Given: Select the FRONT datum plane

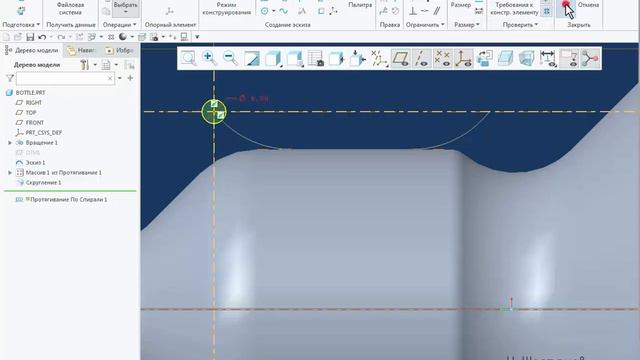Looking at the screenshot, I should click(x=35, y=122).
